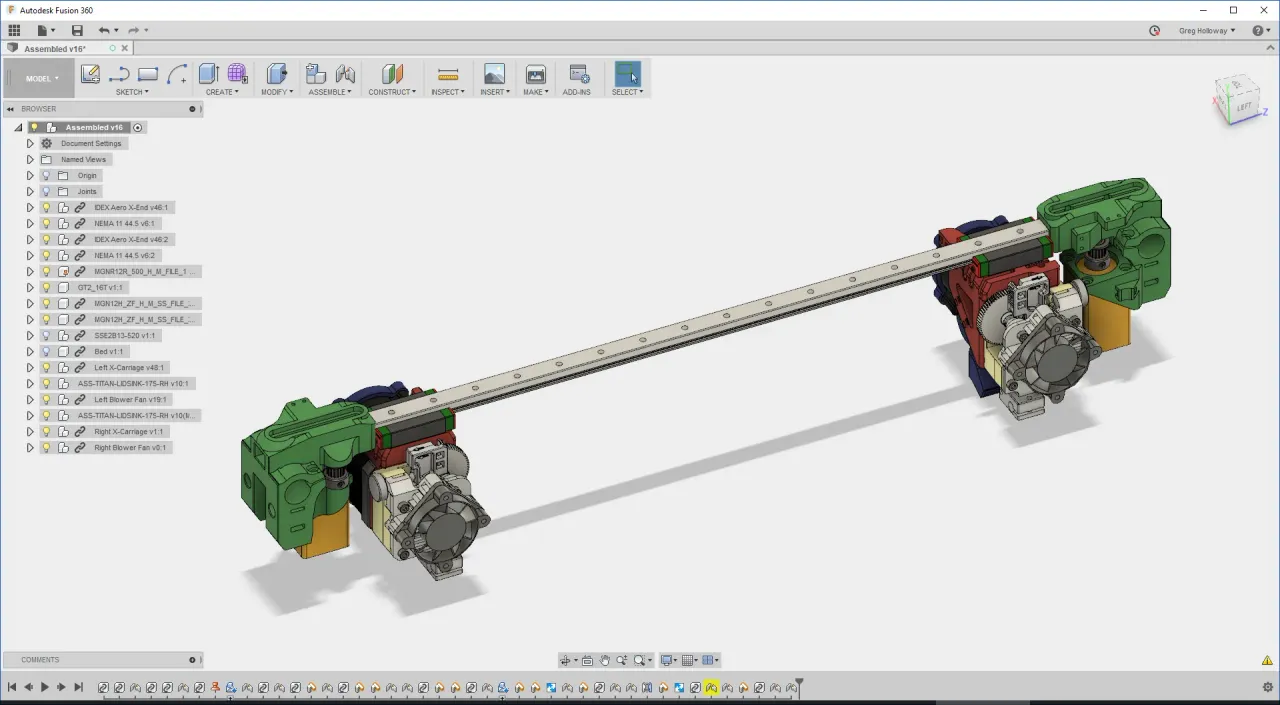This screenshot has width=1280, height=705.
Task: Activate Assembled v16 radio button
Action: tap(138, 127)
